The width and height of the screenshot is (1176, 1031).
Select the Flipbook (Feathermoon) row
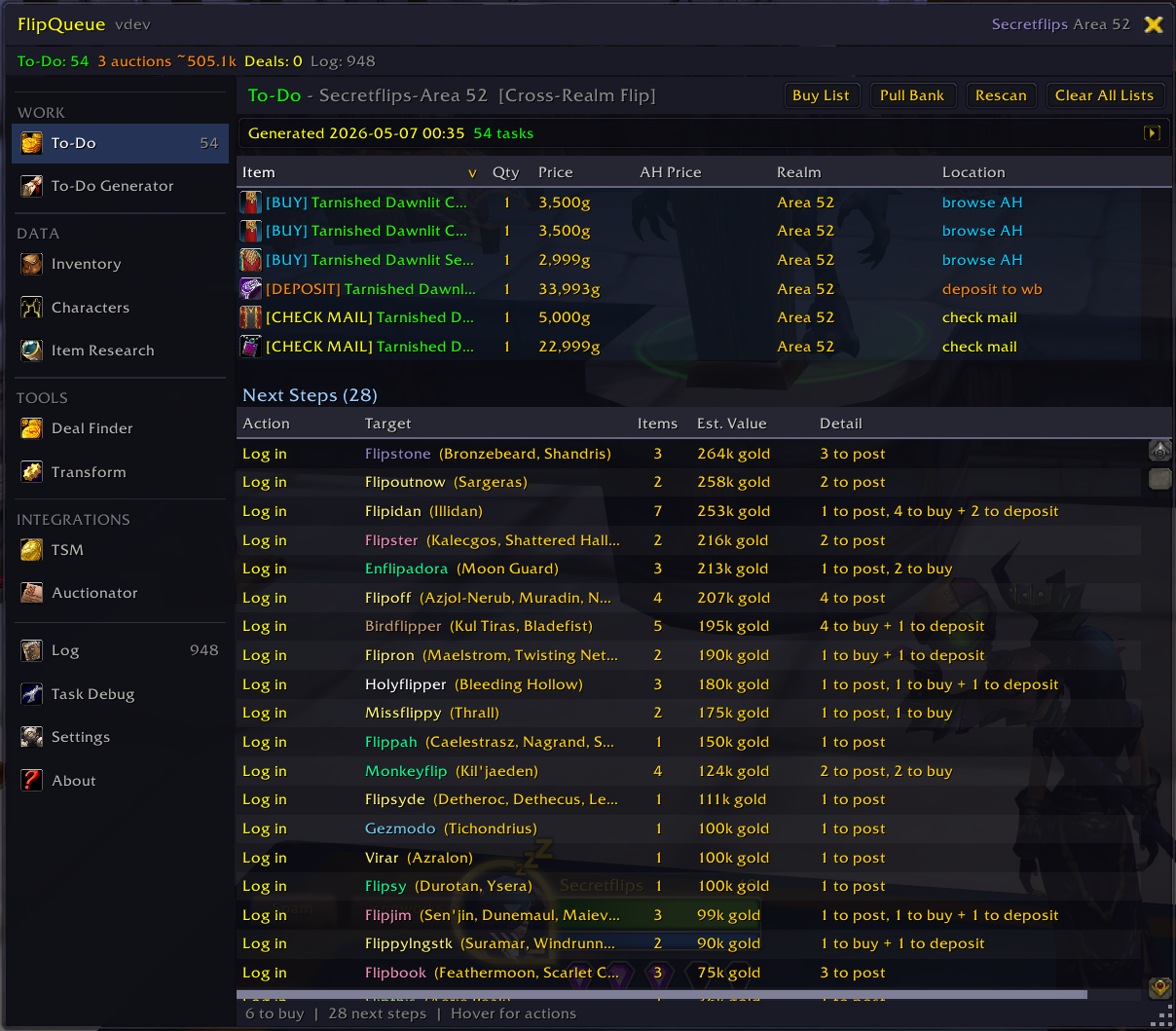pos(688,973)
